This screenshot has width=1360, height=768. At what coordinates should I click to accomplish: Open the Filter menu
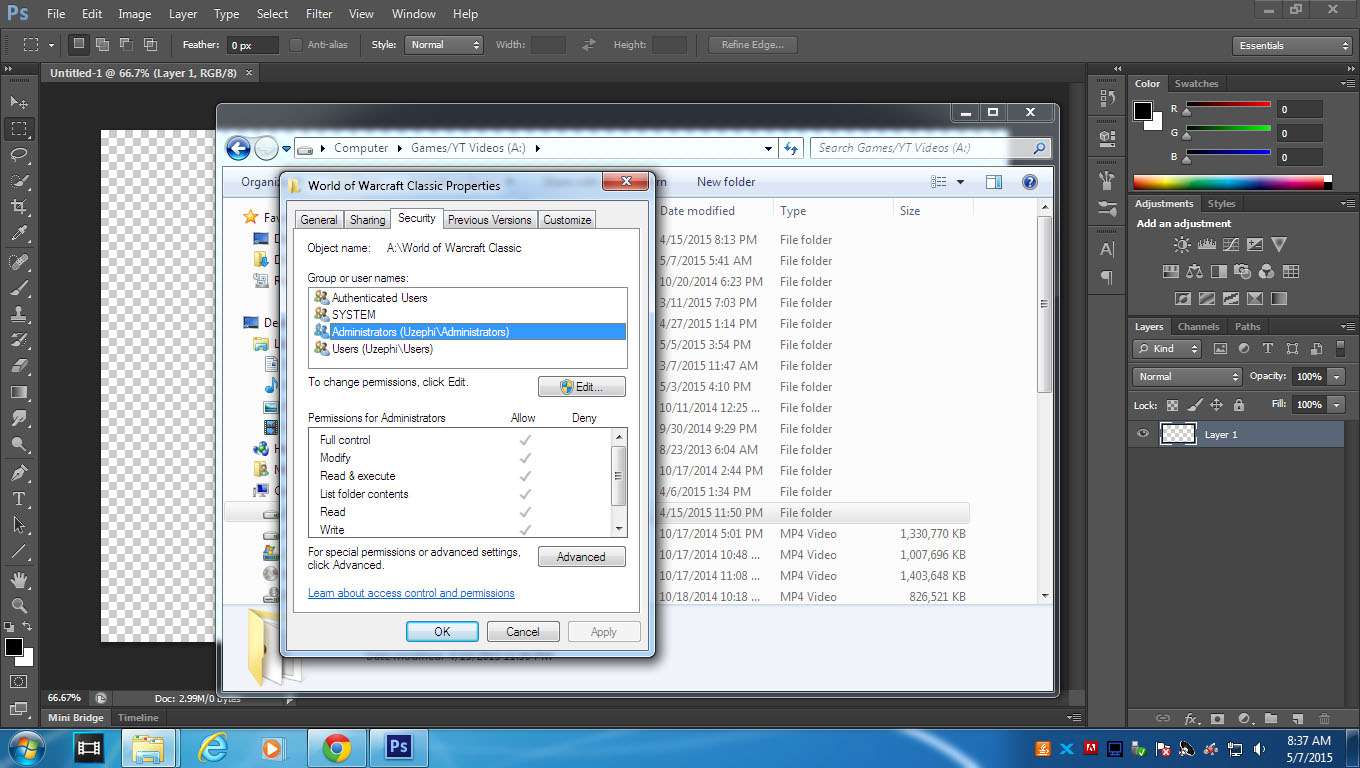319,14
